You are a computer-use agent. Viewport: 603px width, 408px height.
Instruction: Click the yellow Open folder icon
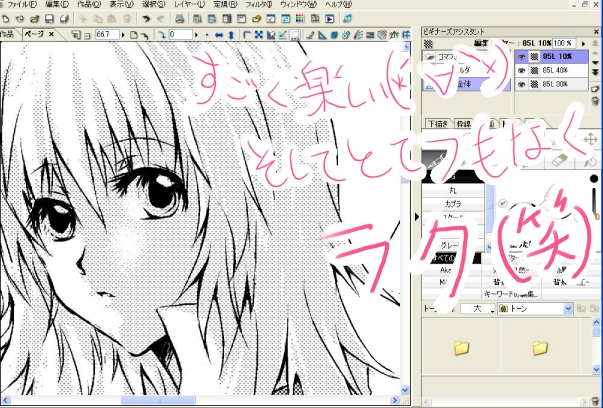pyautogui.click(x=35, y=18)
